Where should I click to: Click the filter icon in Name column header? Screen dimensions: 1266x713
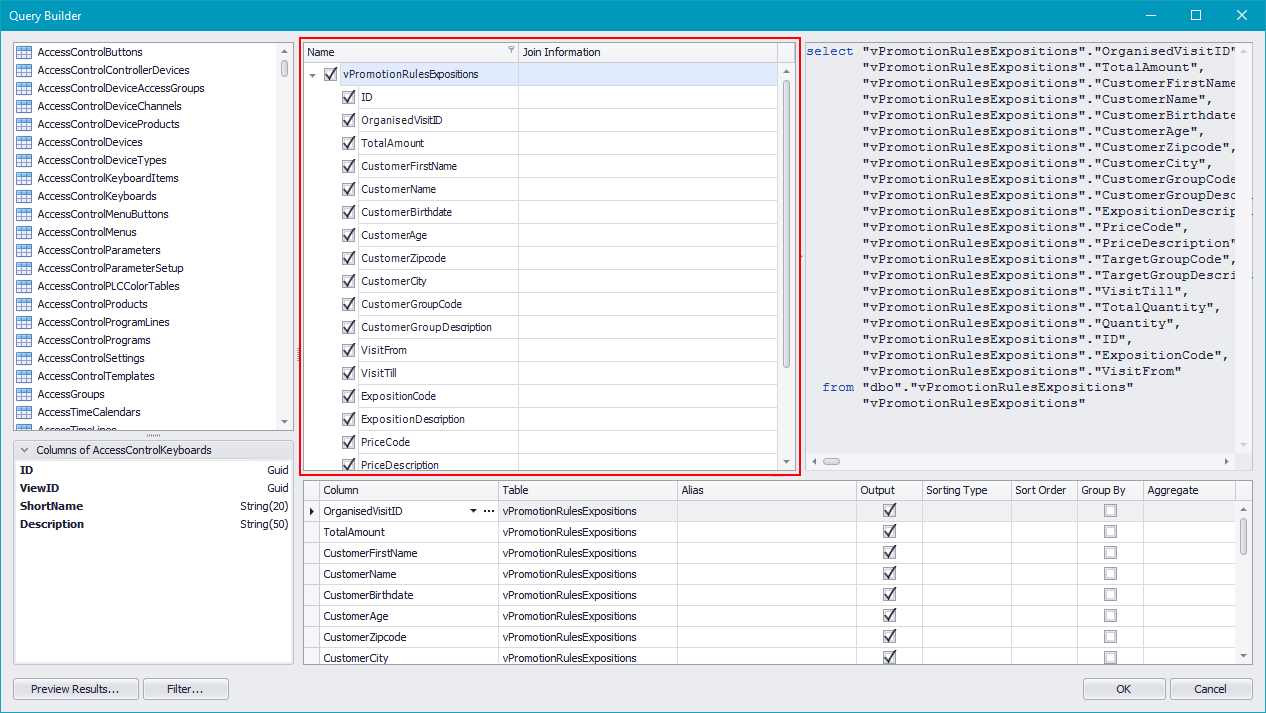tap(511, 50)
